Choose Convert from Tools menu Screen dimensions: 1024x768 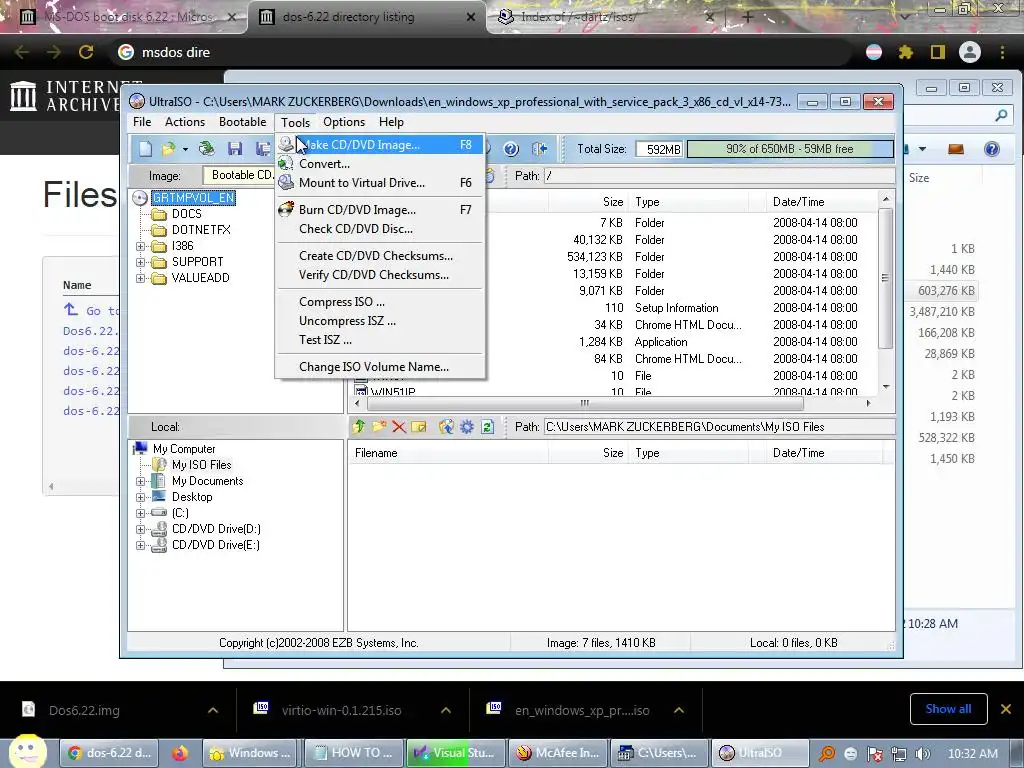pos(379,164)
